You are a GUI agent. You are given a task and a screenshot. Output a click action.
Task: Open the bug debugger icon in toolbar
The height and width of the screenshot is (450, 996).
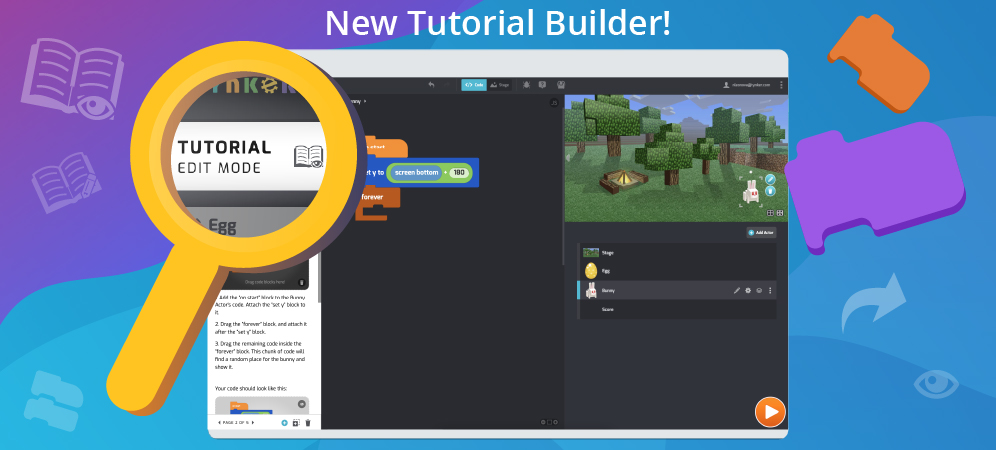[x=526, y=85]
